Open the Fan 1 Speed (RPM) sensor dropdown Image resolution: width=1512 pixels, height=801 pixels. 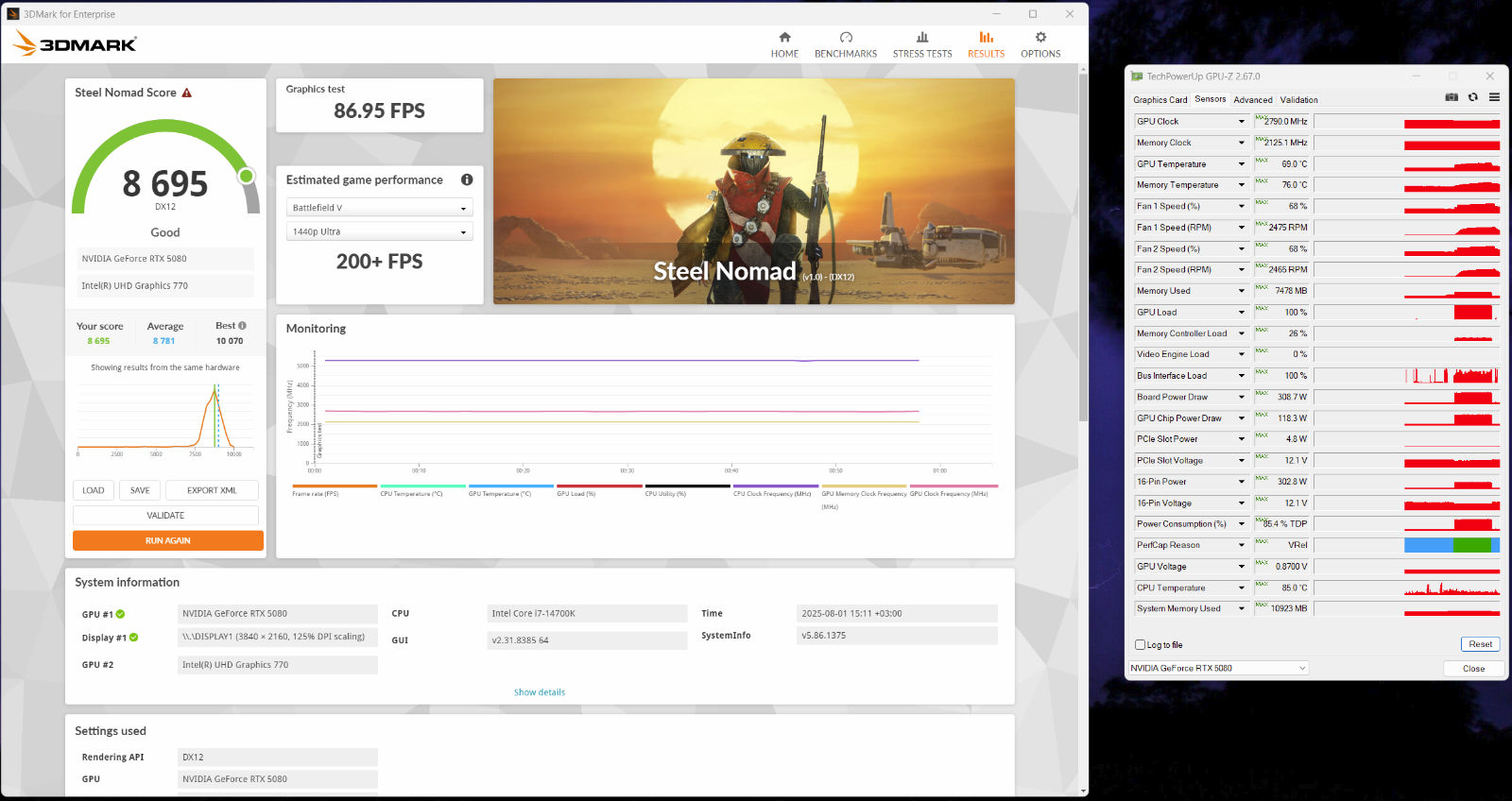(x=1242, y=228)
